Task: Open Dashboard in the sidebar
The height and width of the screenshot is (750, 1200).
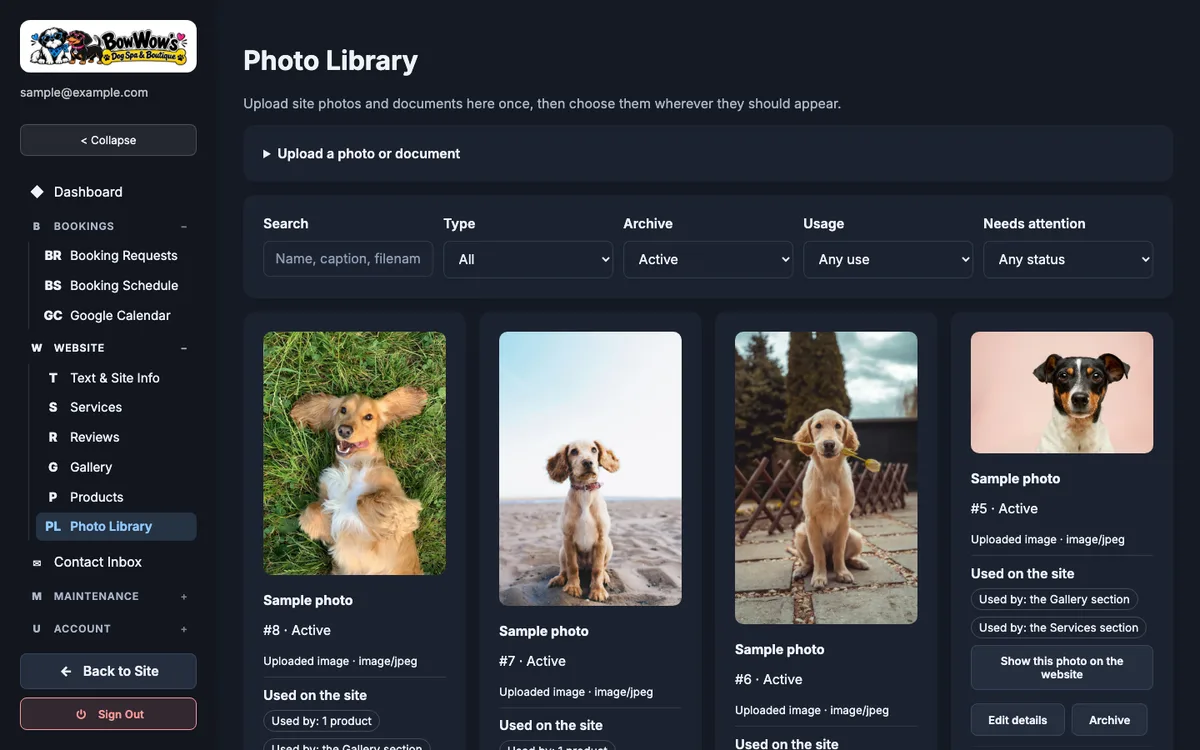Action: [x=108, y=192]
